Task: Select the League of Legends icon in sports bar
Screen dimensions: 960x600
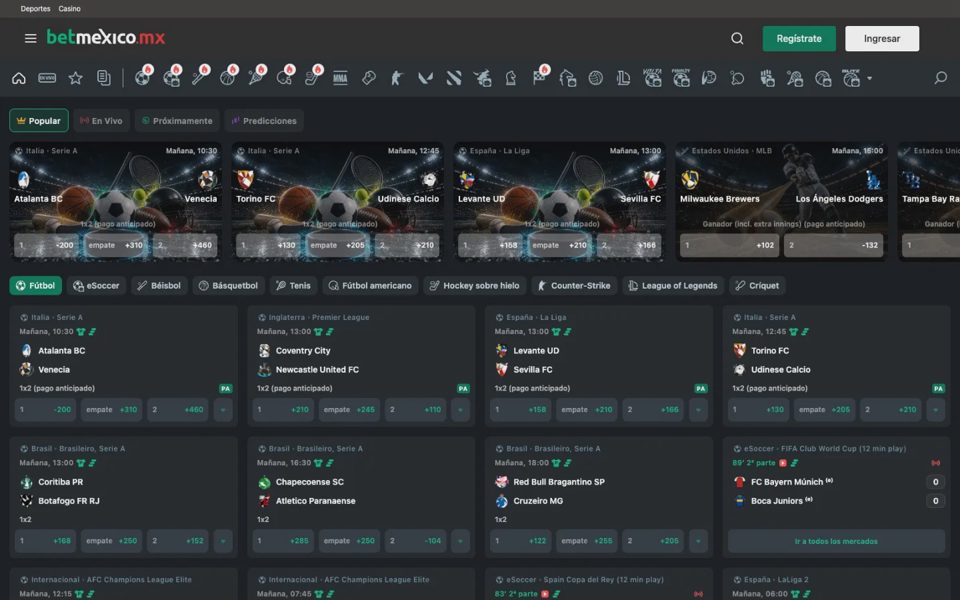Action: 624,78
